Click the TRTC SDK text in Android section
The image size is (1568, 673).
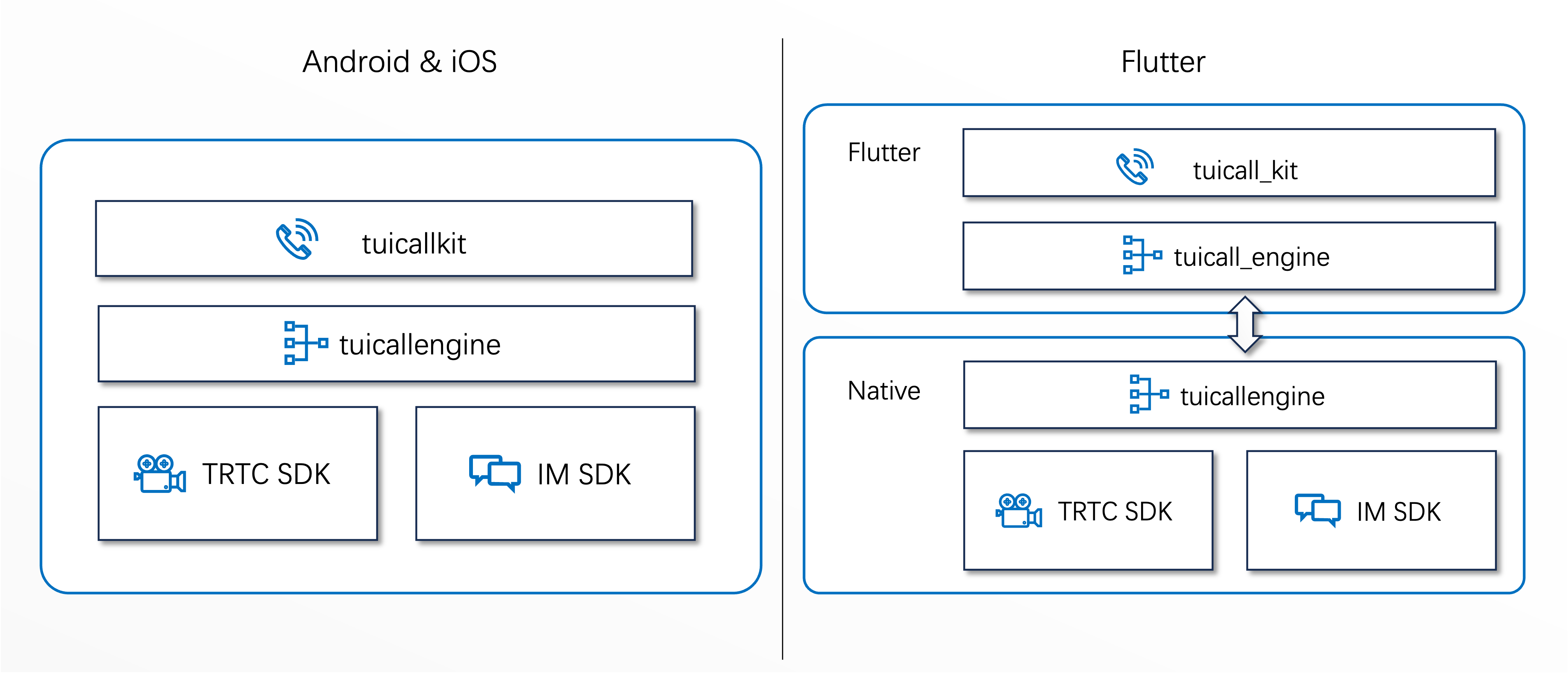pyautogui.click(x=266, y=474)
